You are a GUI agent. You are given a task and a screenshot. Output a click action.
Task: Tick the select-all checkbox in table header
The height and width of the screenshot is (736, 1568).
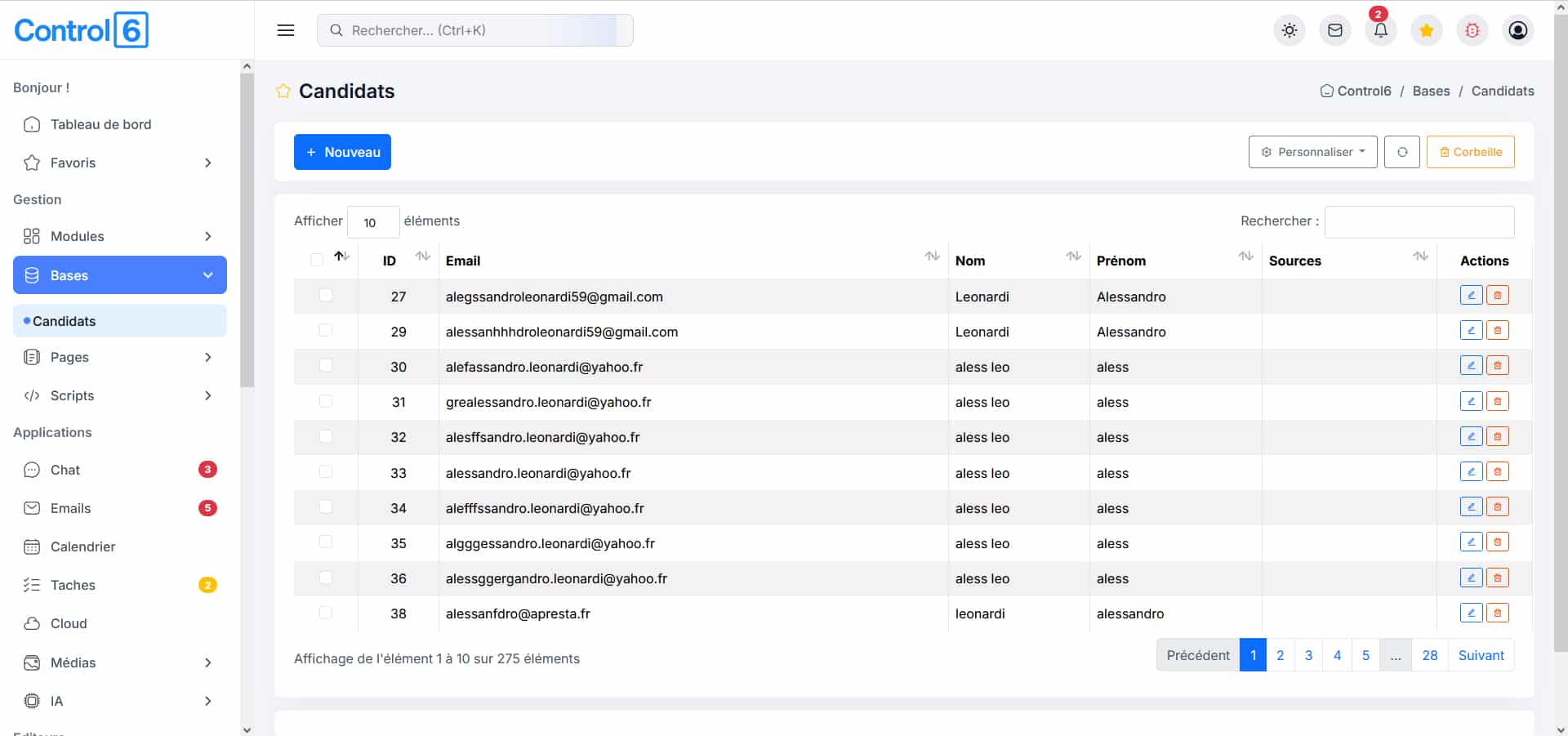click(317, 260)
